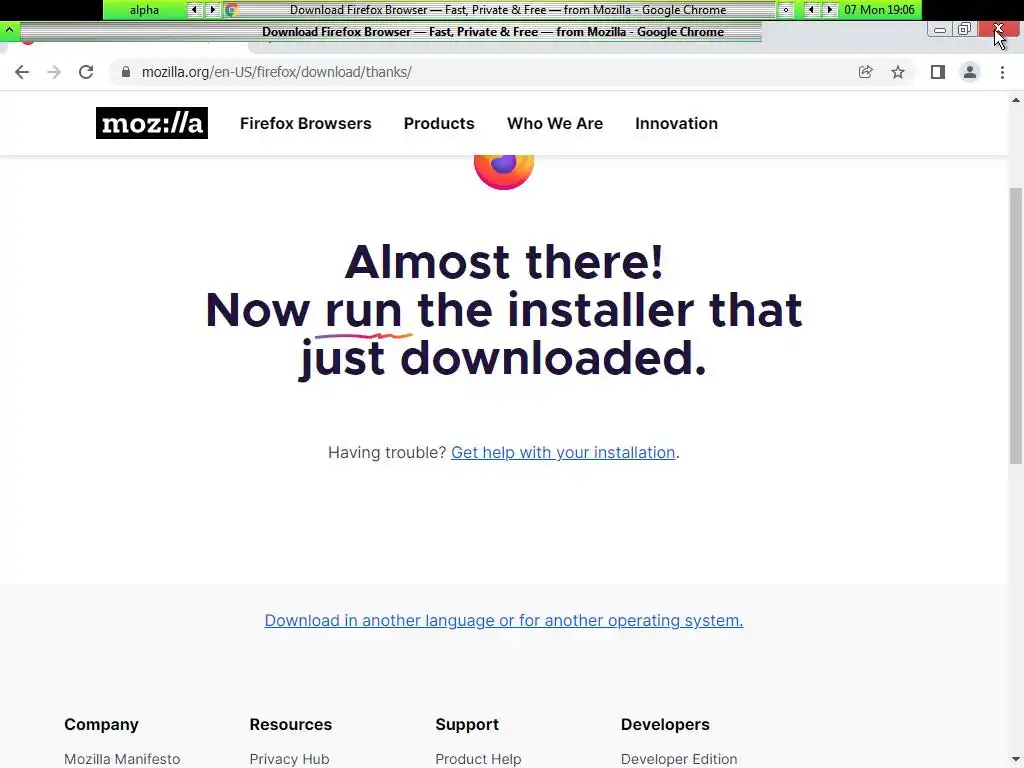The height and width of the screenshot is (768, 1024).
Task: Click the Resources footer heading
Action: (x=291, y=724)
